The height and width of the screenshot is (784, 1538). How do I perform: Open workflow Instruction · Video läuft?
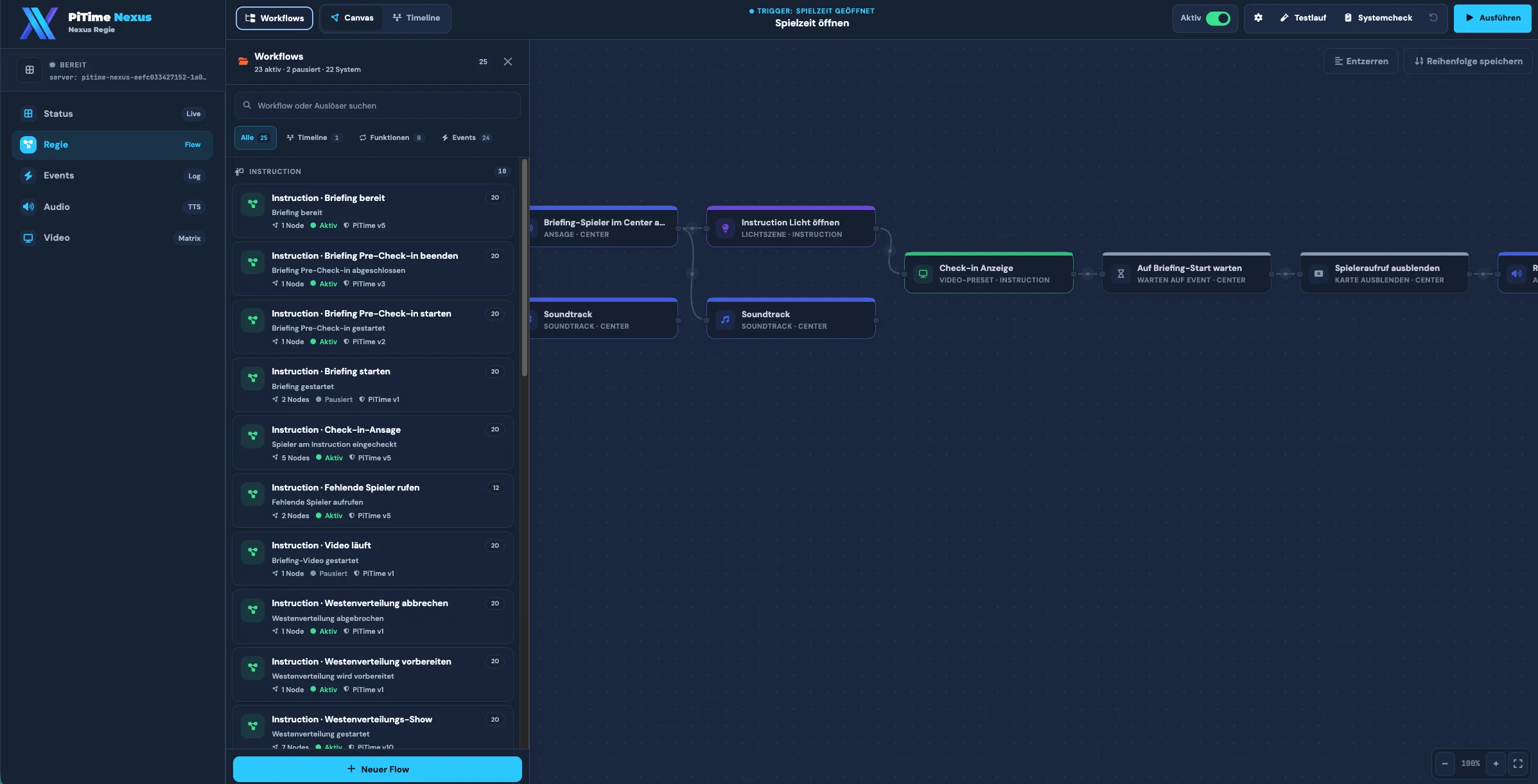pyautogui.click(x=372, y=559)
